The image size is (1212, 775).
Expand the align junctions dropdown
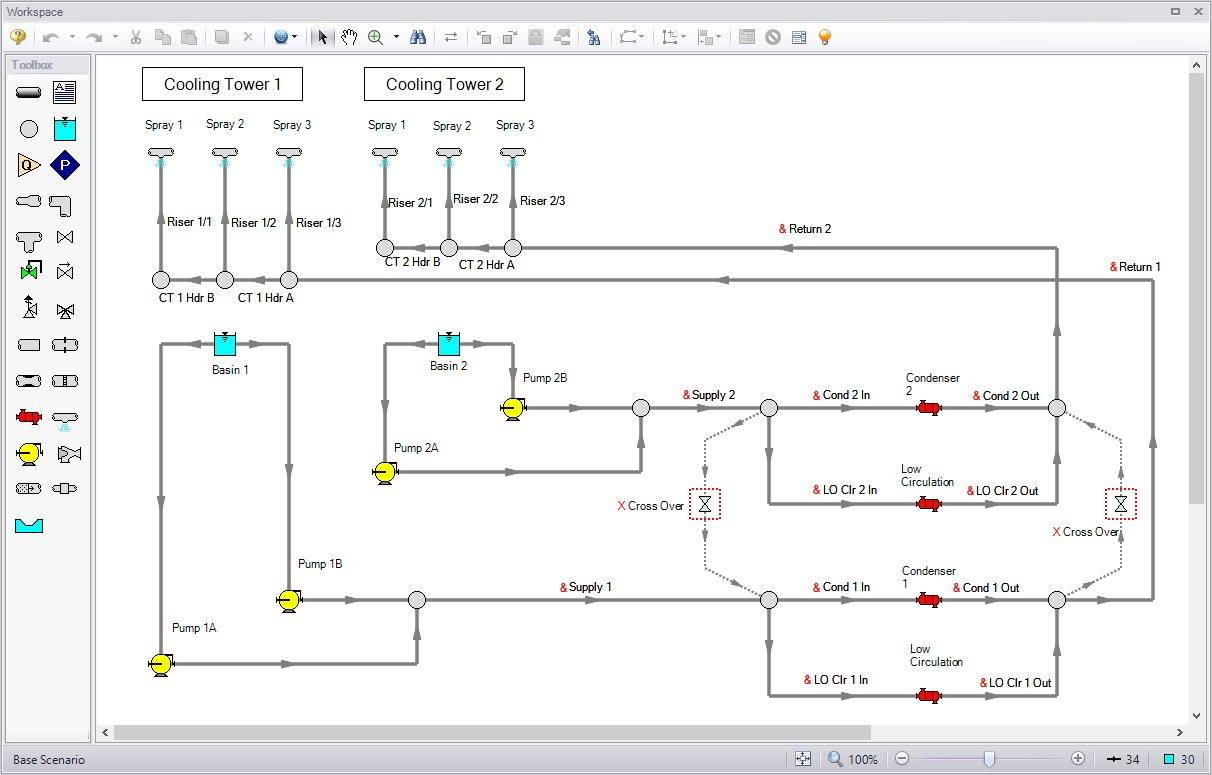[x=720, y=37]
